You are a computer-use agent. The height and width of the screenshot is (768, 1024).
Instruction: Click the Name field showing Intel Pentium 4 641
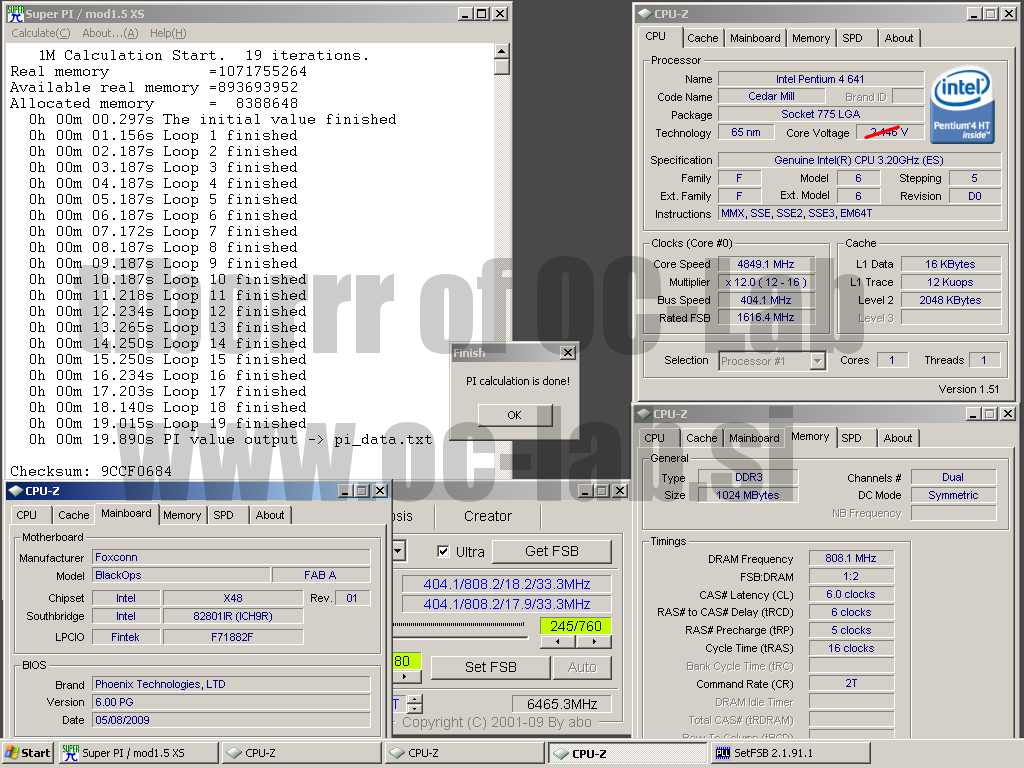coord(820,79)
